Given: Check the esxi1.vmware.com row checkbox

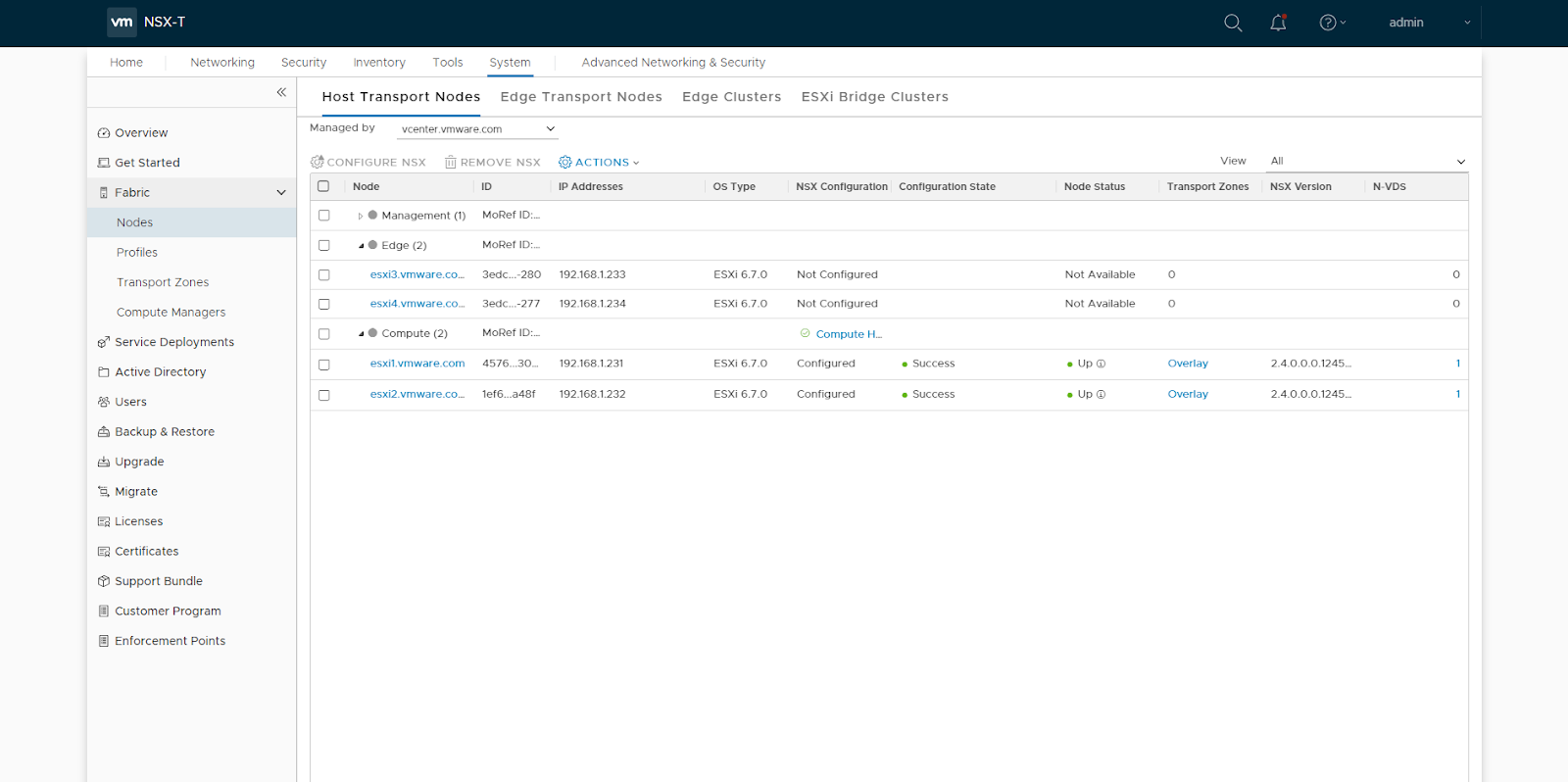Looking at the screenshot, I should coord(324,365).
